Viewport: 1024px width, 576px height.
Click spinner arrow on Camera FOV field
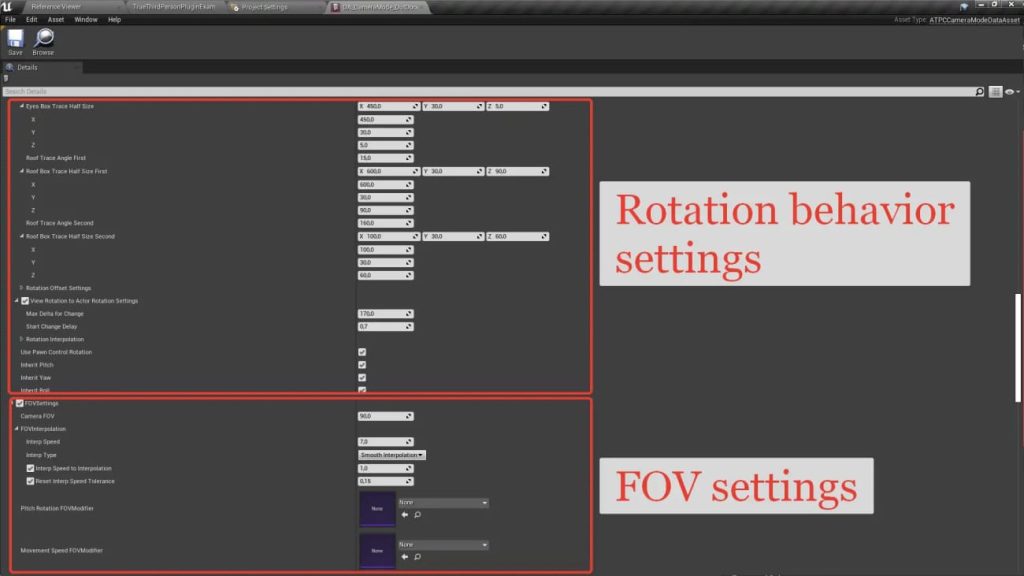click(409, 416)
